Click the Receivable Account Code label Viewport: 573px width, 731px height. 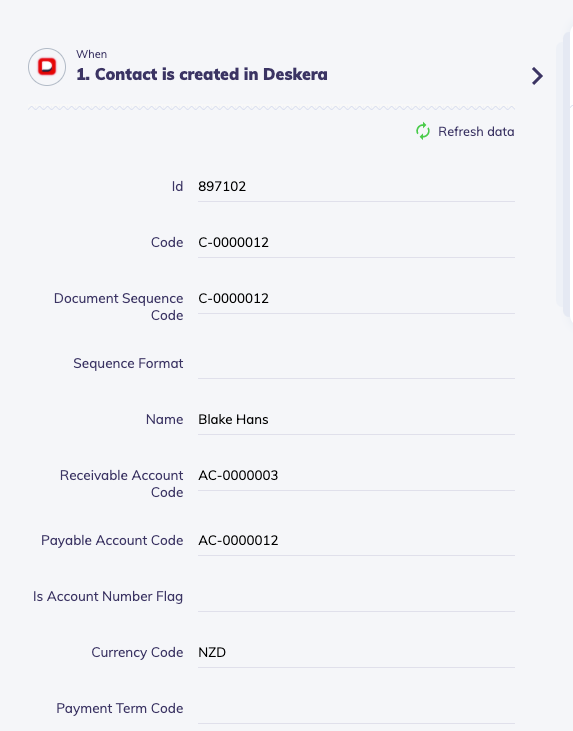121,483
